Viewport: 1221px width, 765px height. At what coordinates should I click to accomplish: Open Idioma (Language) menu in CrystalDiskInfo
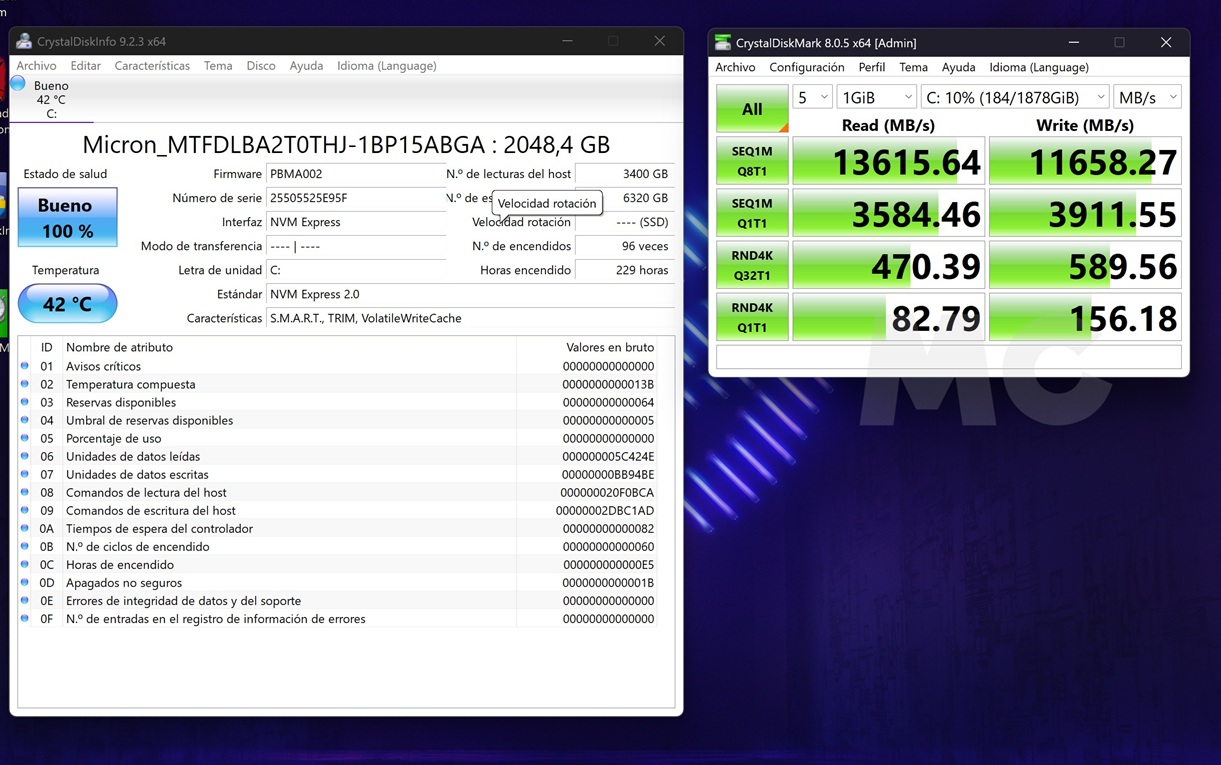[x=387, y=66]
